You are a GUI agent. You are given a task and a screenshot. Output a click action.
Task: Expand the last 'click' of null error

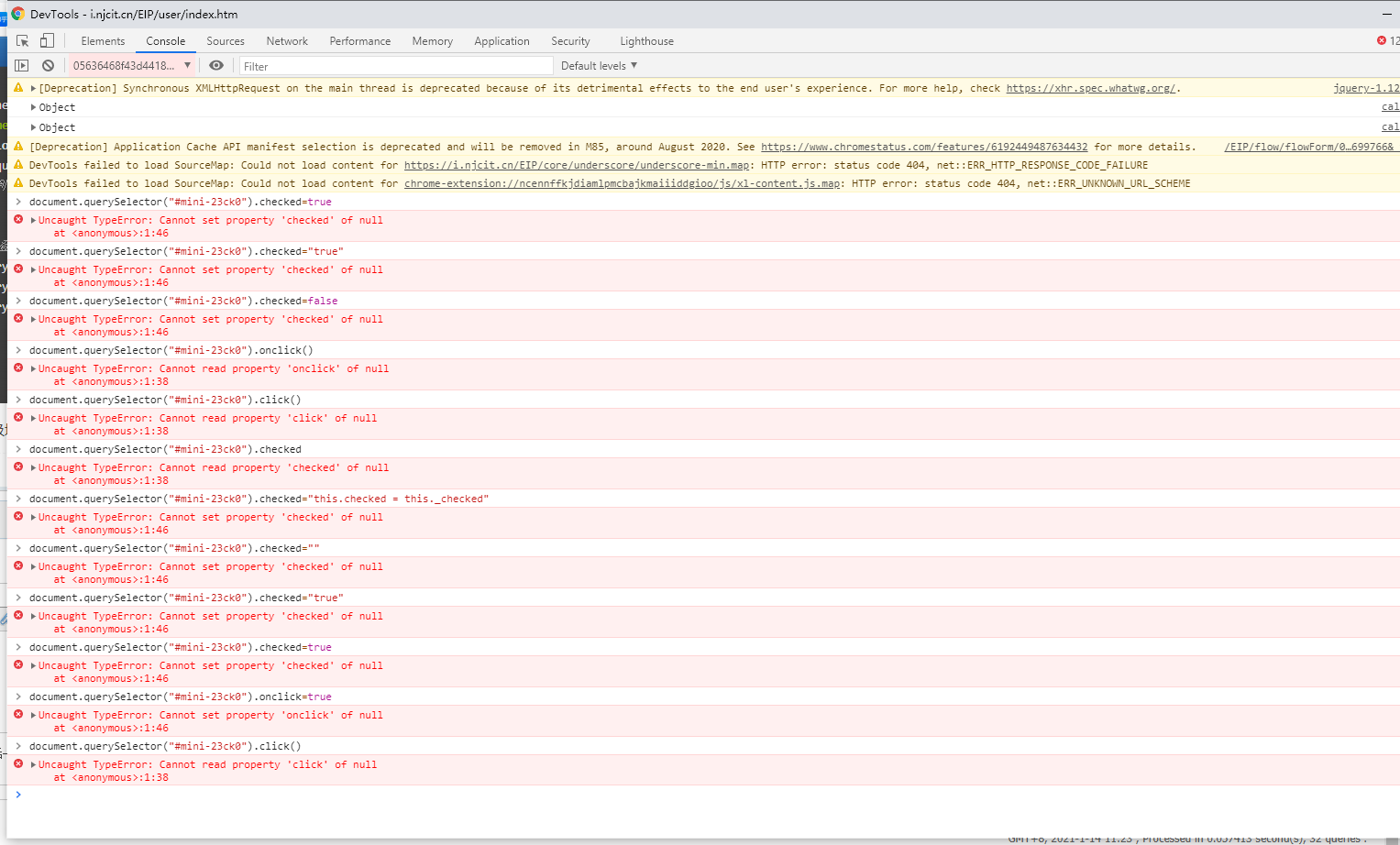pyautogui.click(x=33, y=765)
